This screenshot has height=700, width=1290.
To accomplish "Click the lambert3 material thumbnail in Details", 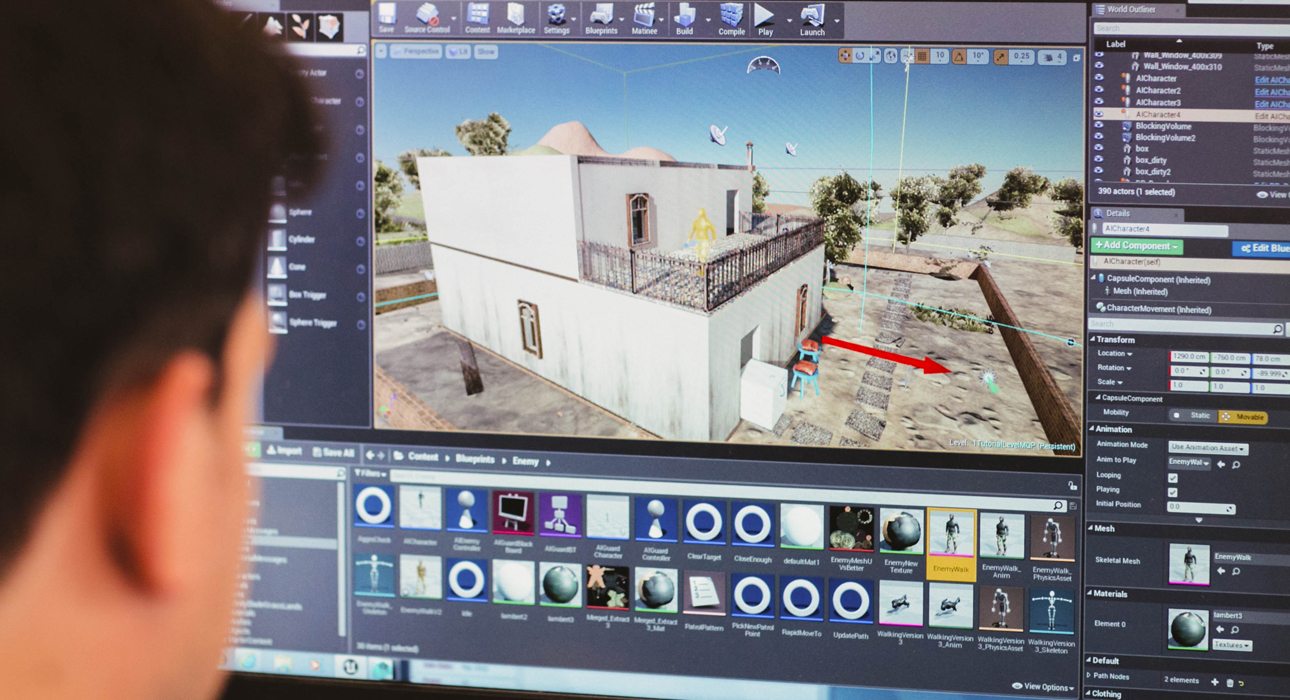I will coord(1189,630).
